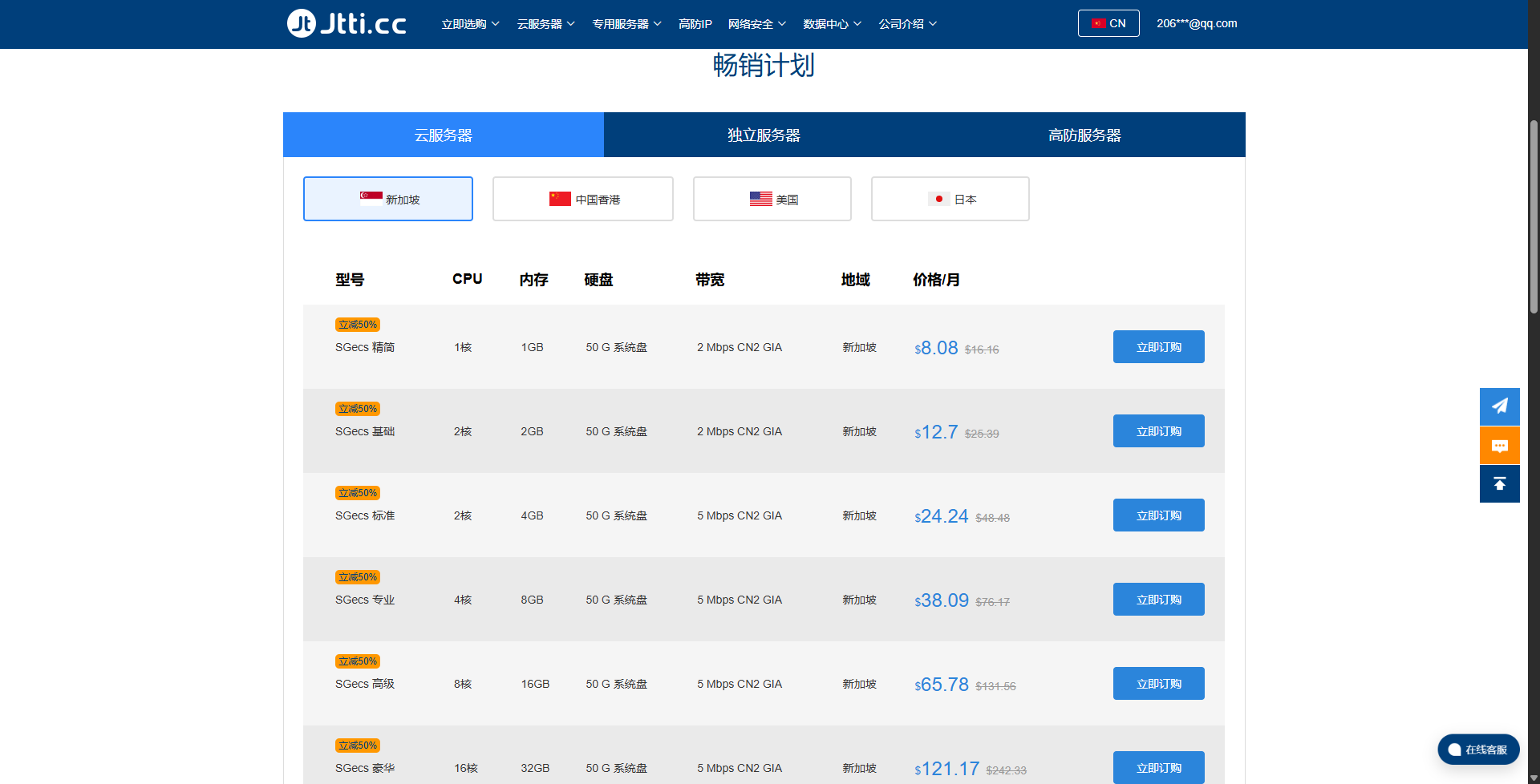Click the 高防IP menu item
The width and height of the screenshot is (1540, 784).
pyautogui.click(x=695, y=24)
